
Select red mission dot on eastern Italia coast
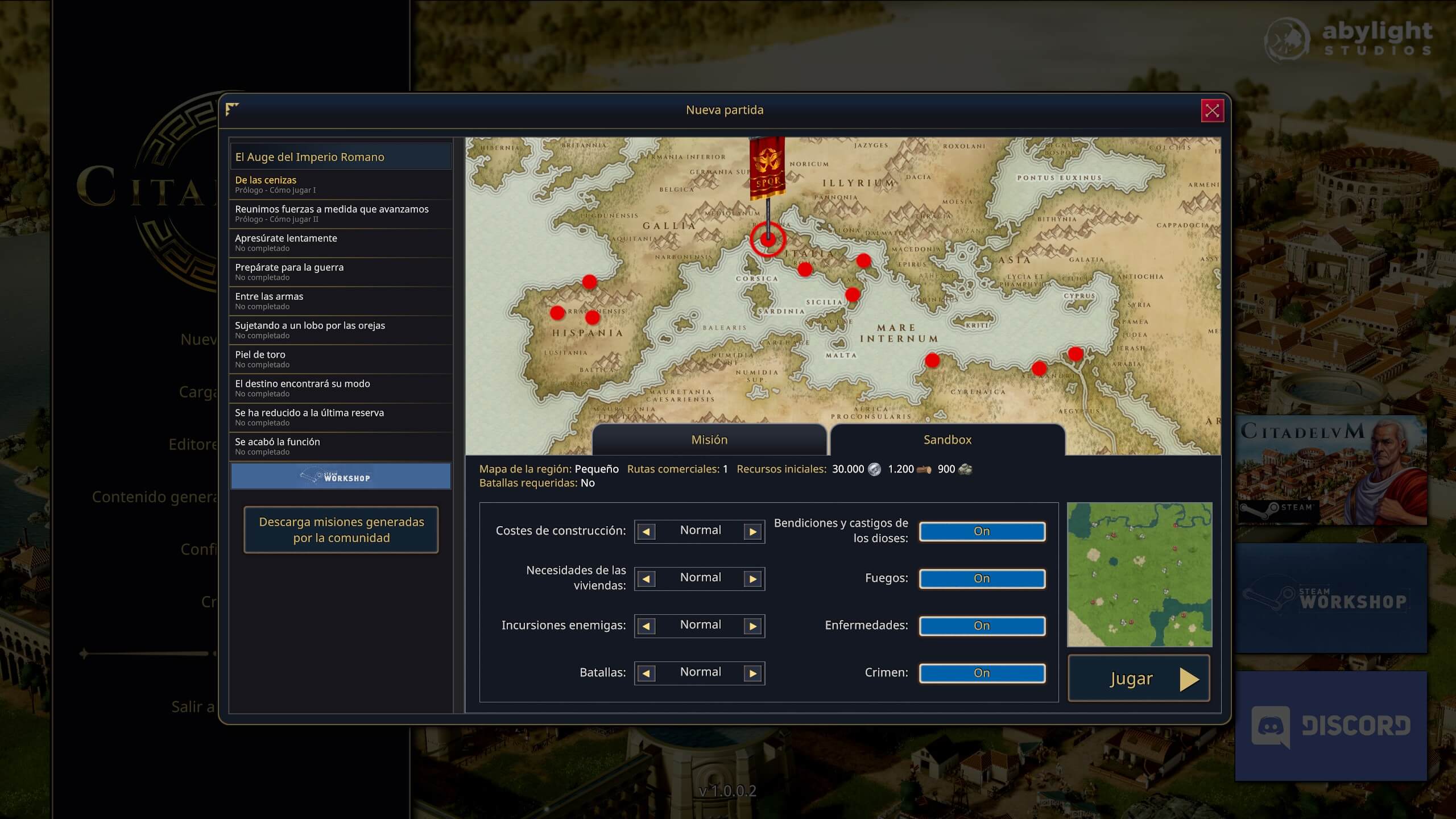(863, 260)
